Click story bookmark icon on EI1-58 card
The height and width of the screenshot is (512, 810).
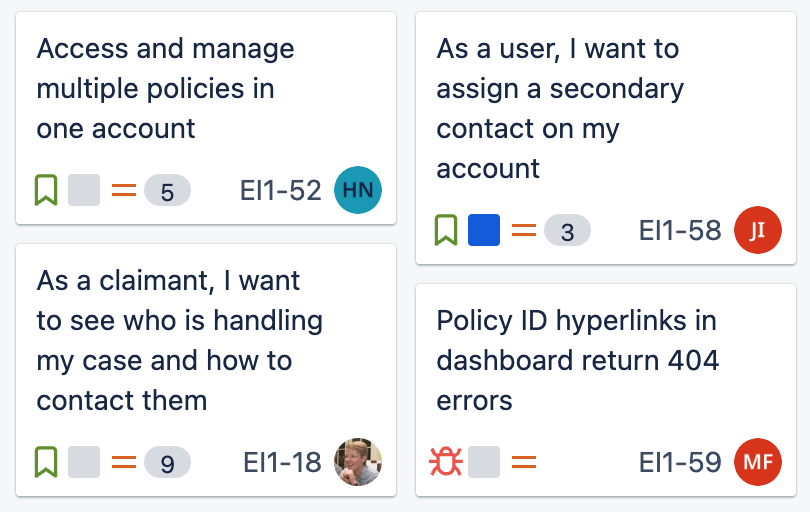[446, 231]
